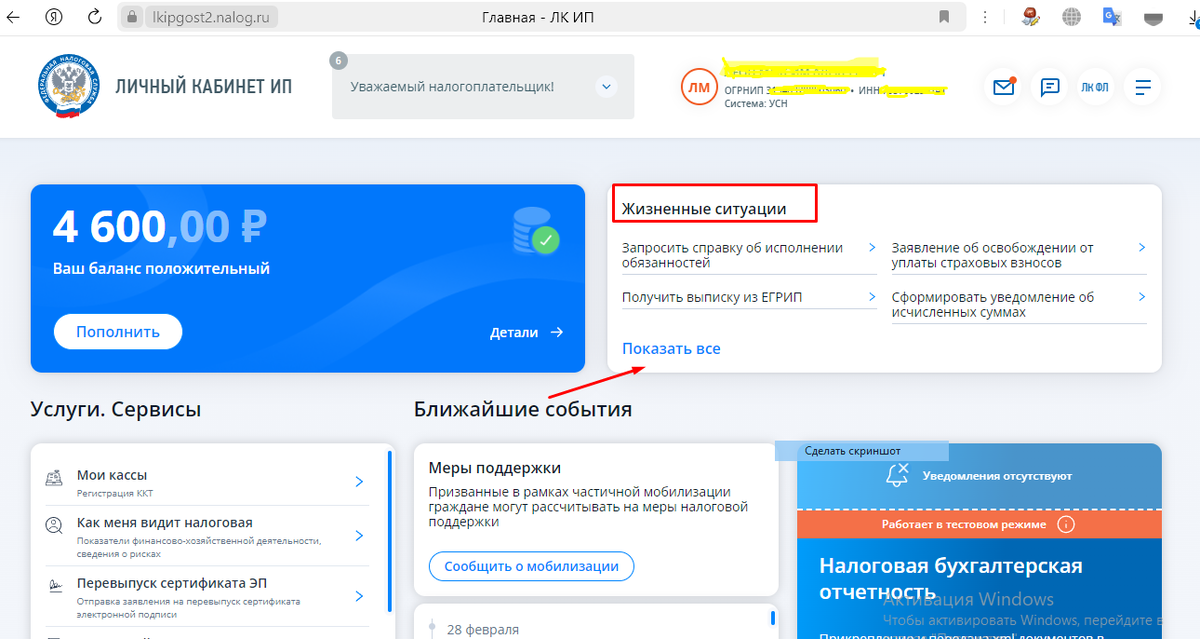The image size is (1200, 639).
Task: Click the Жизненные ситуации heading
Action: [704, 209]
